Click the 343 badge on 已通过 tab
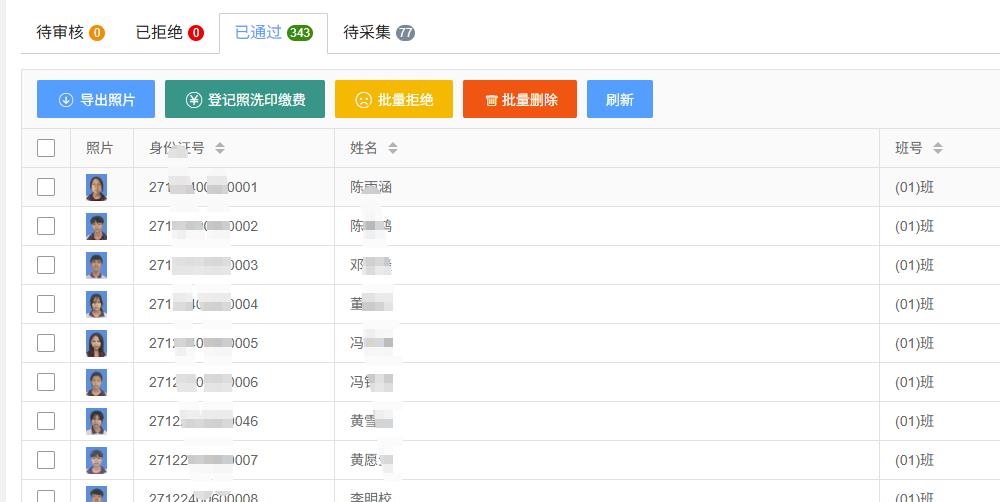 (x=299, y=33)
